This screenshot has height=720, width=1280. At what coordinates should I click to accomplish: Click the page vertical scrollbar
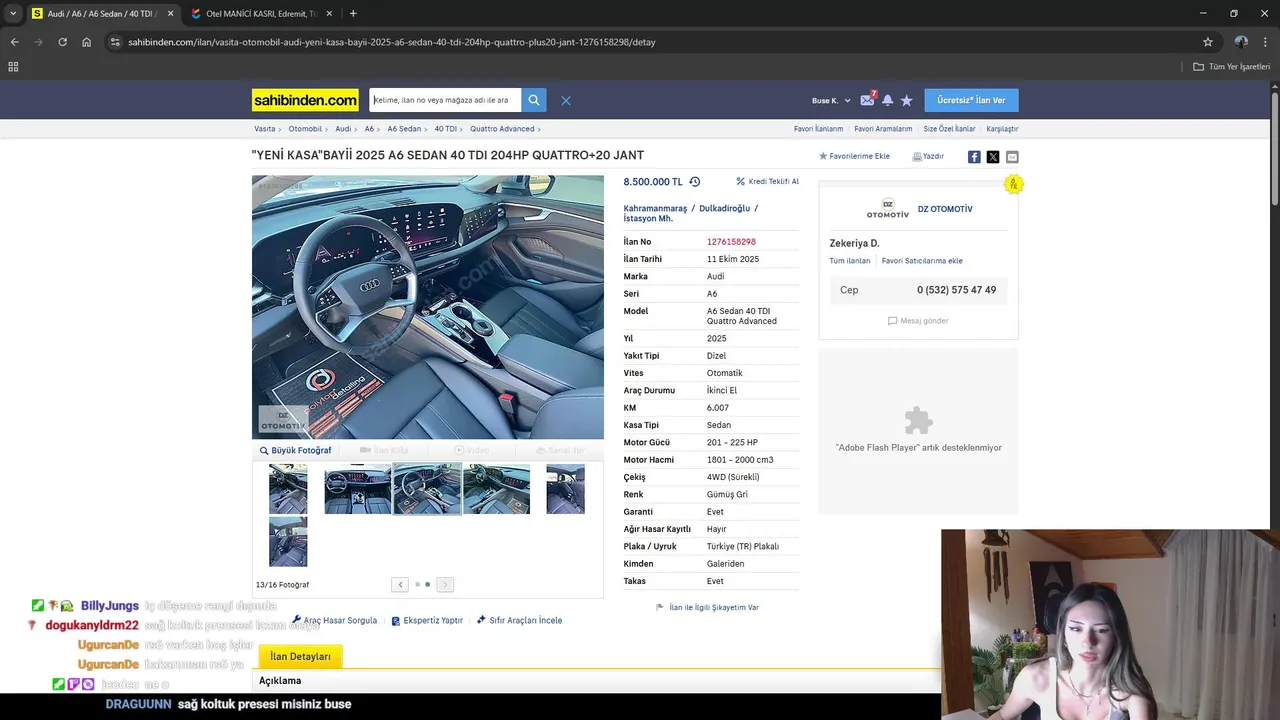click(x=1275, y=150)
